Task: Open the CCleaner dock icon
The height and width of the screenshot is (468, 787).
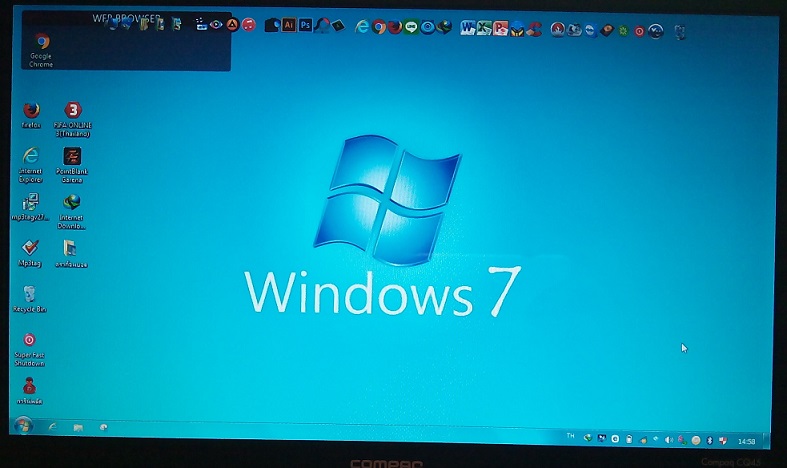Action: [x=534, y=29]
